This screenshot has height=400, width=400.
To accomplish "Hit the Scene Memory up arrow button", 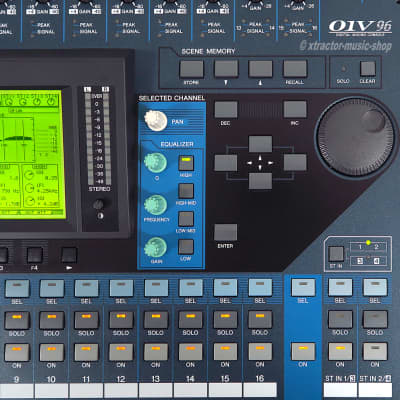I will [x=261, y=69].
